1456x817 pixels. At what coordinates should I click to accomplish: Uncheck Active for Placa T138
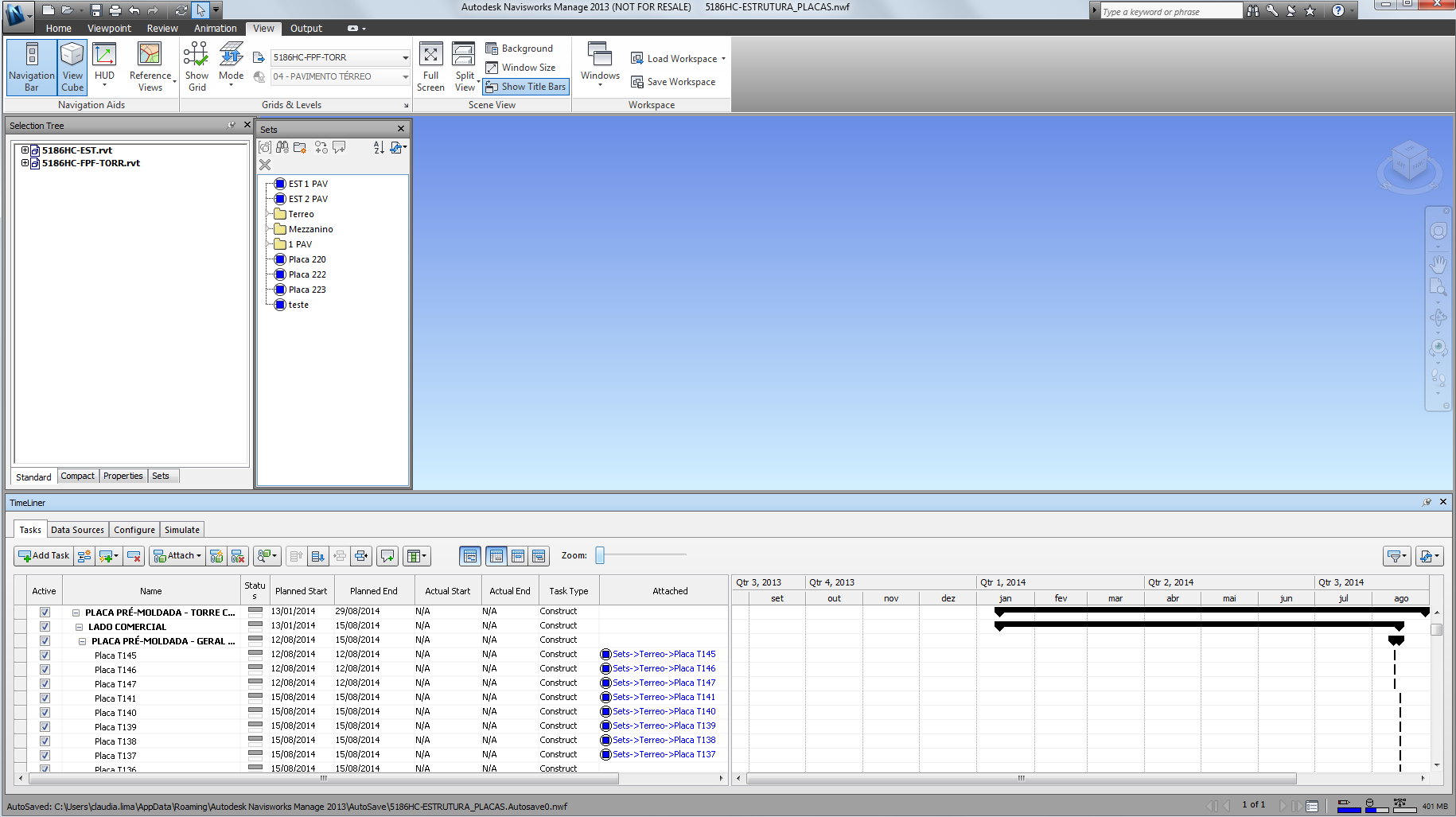(45, 741)
